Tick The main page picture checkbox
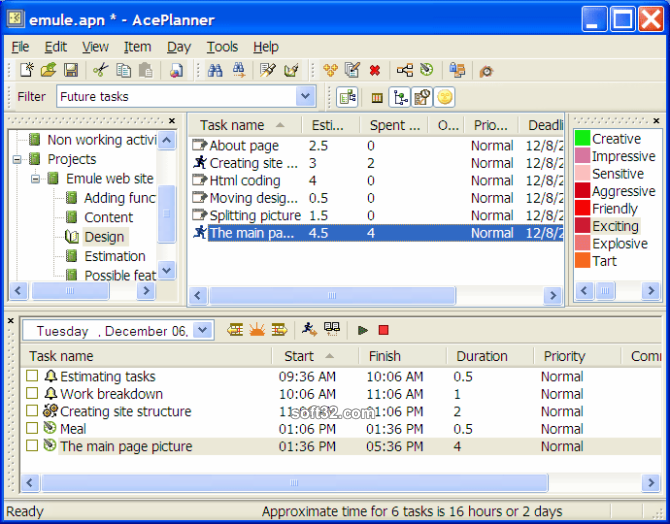Viewport: 670px width, 524px height. [32, 446]
